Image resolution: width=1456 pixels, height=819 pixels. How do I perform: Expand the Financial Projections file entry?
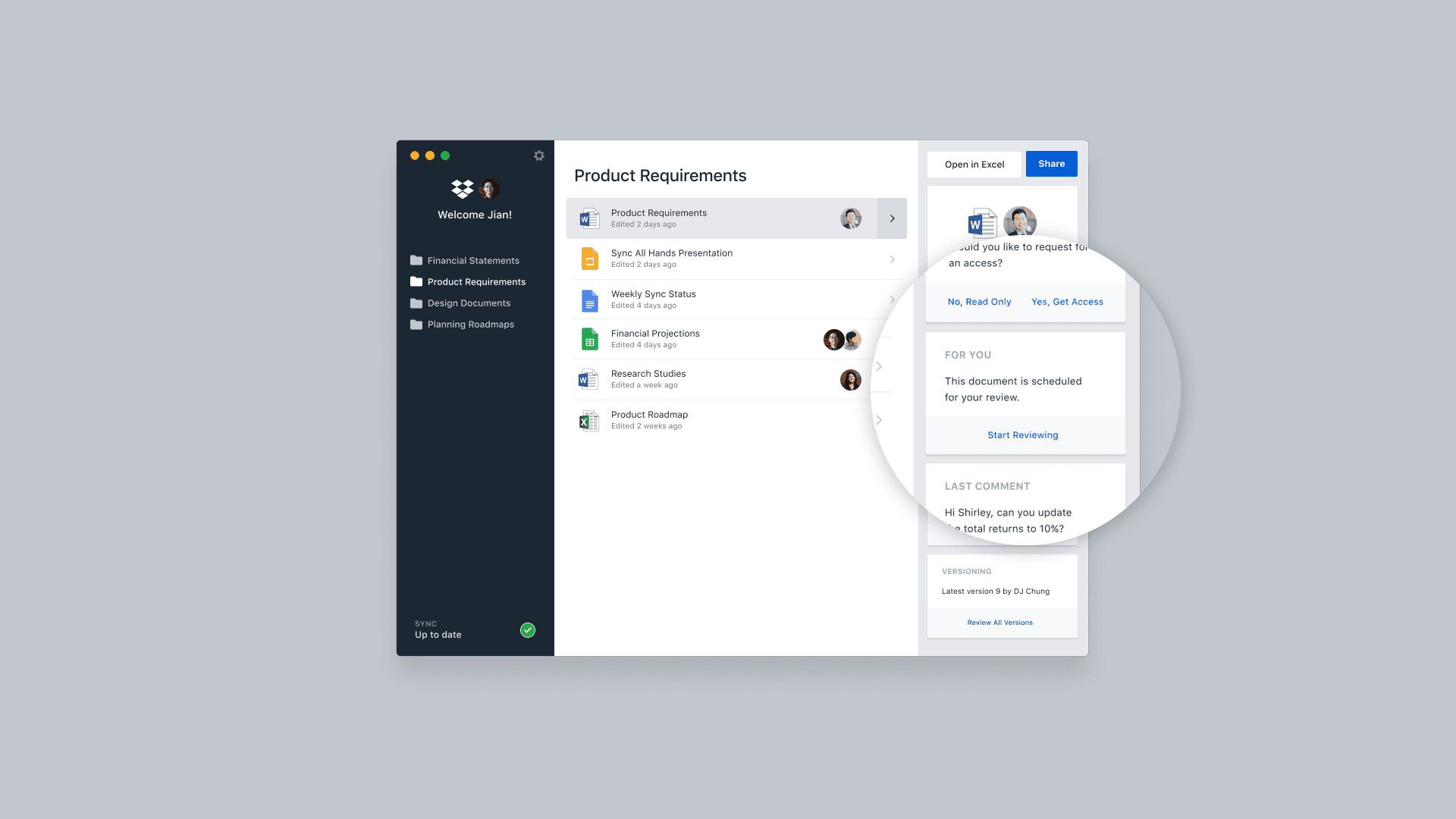pos(879,339)
